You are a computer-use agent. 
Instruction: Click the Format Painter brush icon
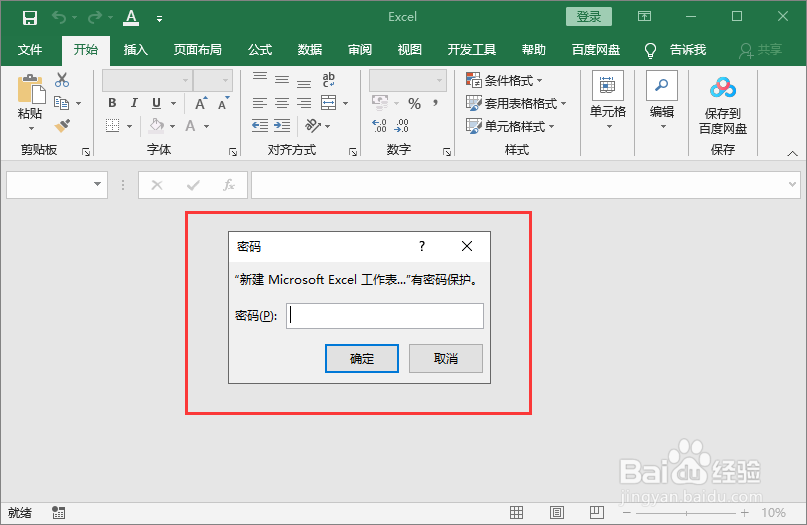pyautogui.click(x=62, y=126)
